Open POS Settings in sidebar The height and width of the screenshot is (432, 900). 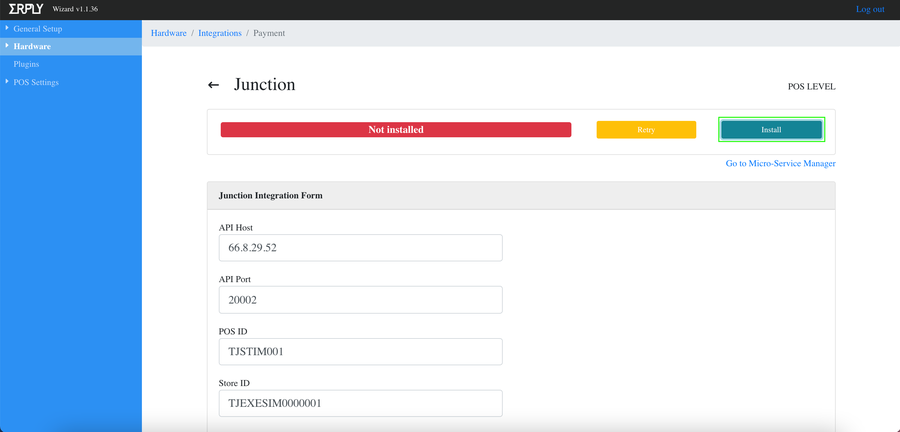[x=36, y=82]
